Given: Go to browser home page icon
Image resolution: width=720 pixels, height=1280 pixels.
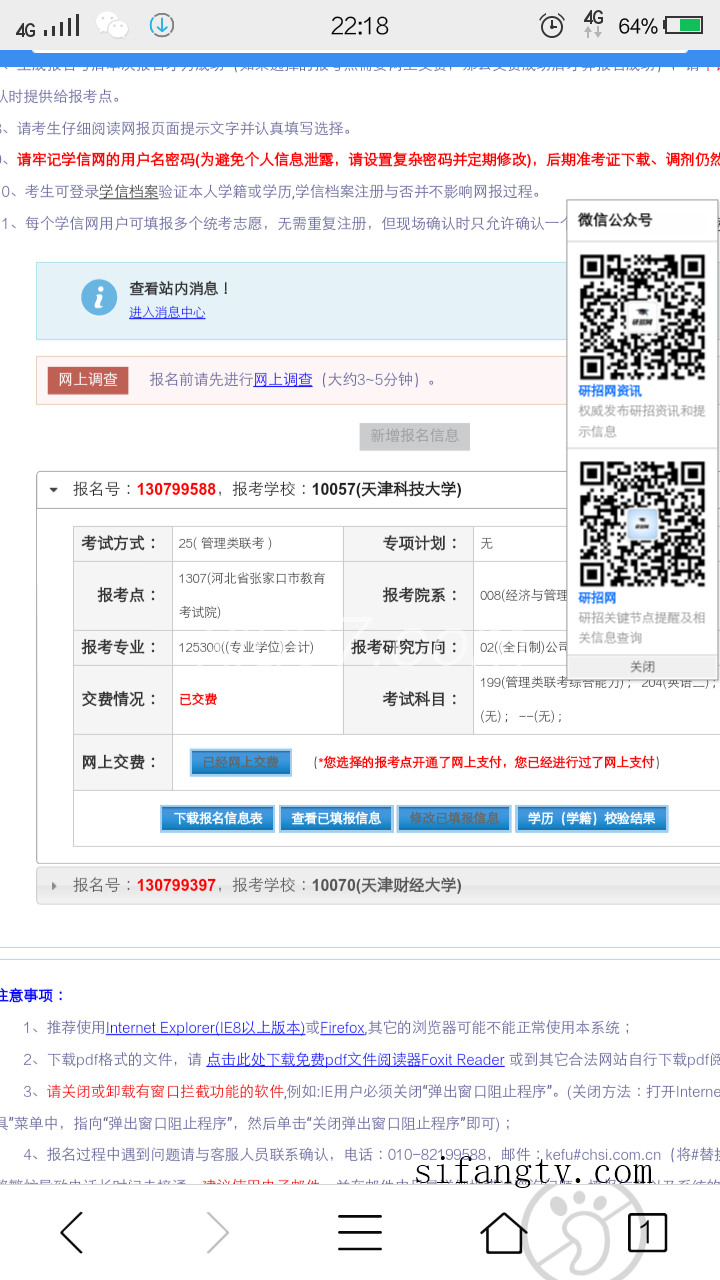Looking at the screenshot, I should click(x=504, y=1233).
